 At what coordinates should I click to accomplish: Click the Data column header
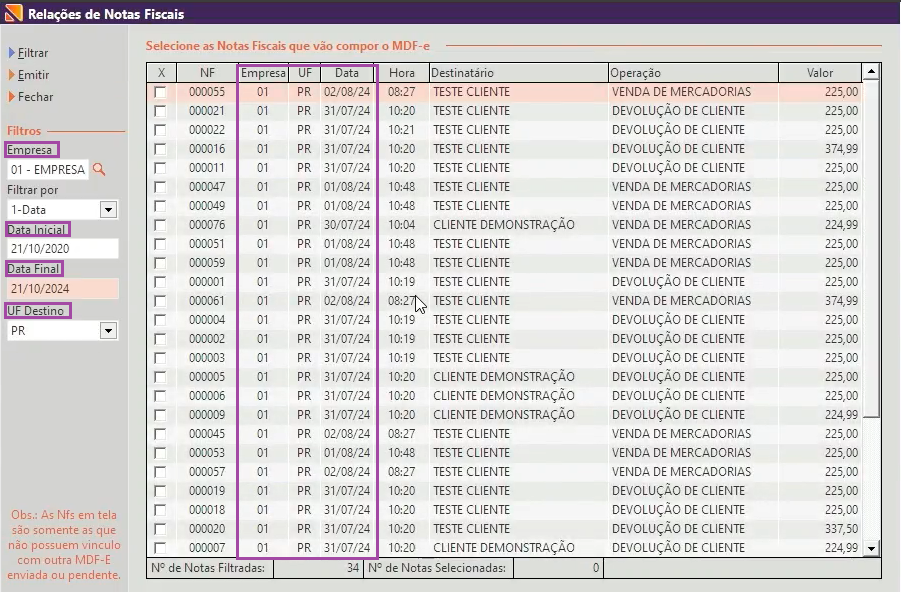pyautogui.click(x=347, y=73)
